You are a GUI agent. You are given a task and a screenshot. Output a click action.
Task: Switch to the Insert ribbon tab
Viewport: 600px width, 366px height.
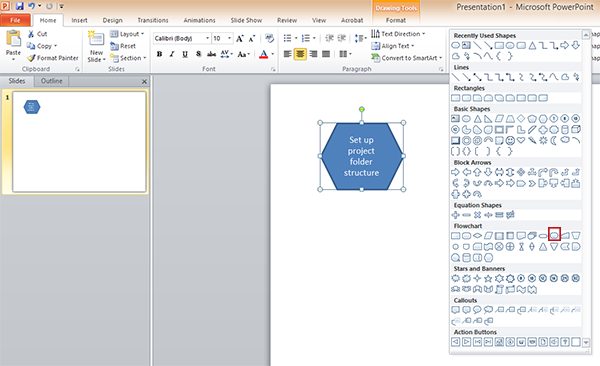(80, 20)
